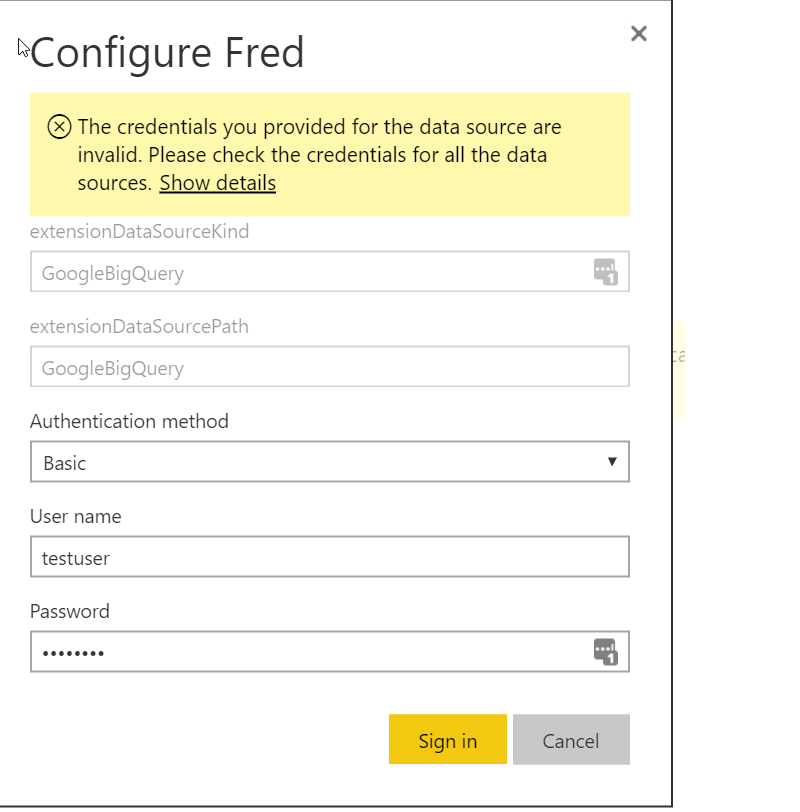
Task: Focus the Password input field
Action: click(x=330, y=651)
